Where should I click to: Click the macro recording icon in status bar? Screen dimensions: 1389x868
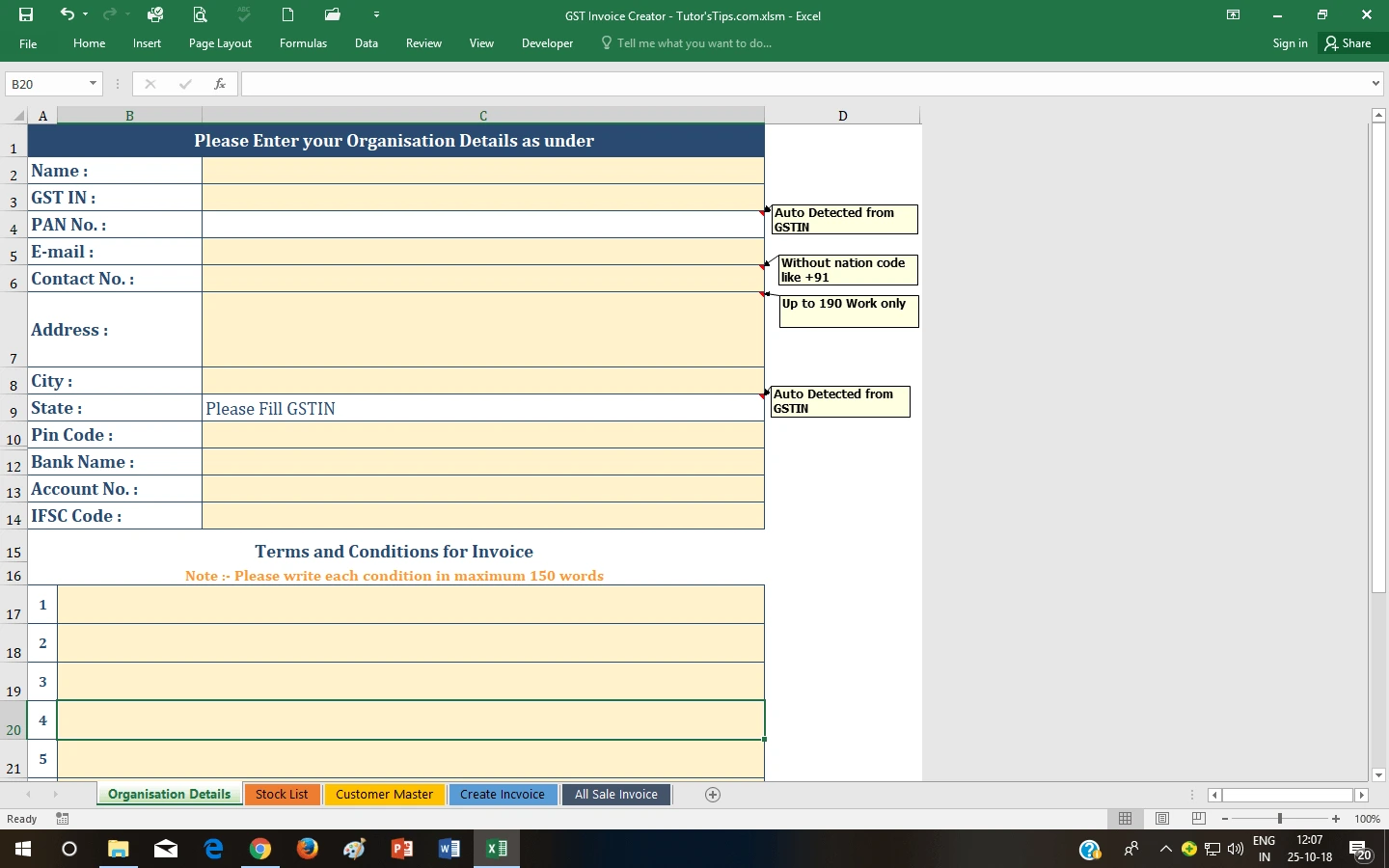point(63,819)
